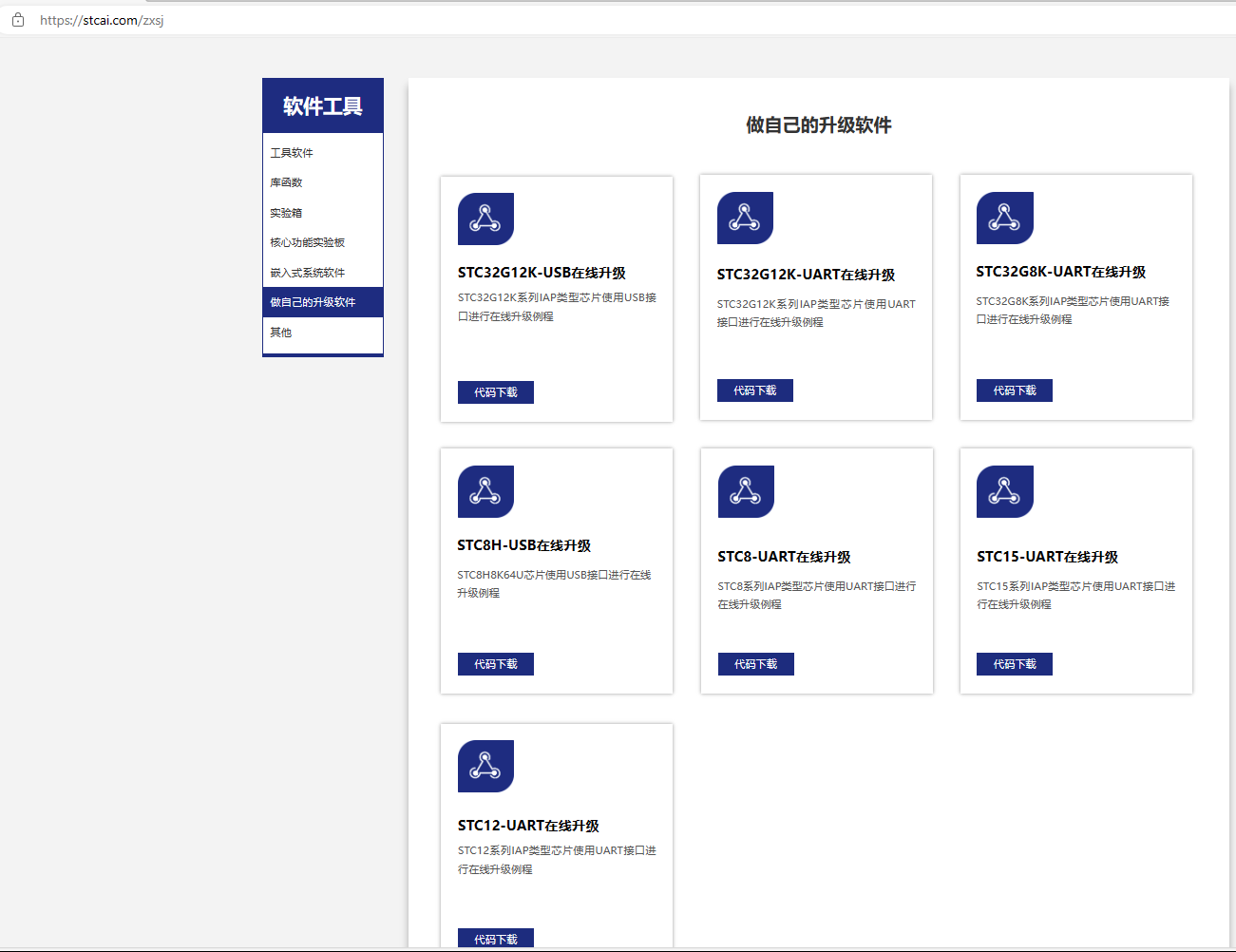This screenshot has width=1236, height=952.
Task: Click the STC12-UART在线升级 title
Action: coord(528,826)
